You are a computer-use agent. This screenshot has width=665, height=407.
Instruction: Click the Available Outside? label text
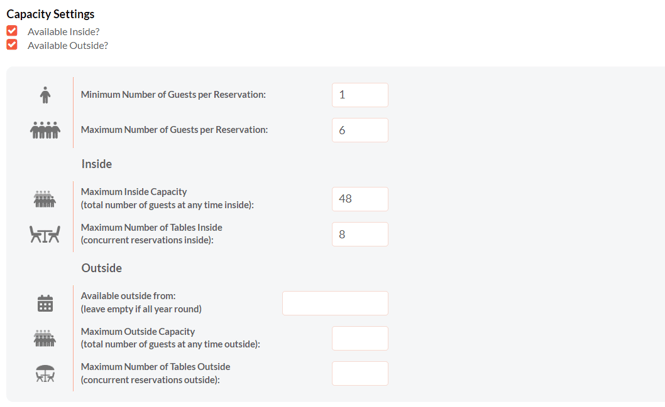click(x=68, y=45)
